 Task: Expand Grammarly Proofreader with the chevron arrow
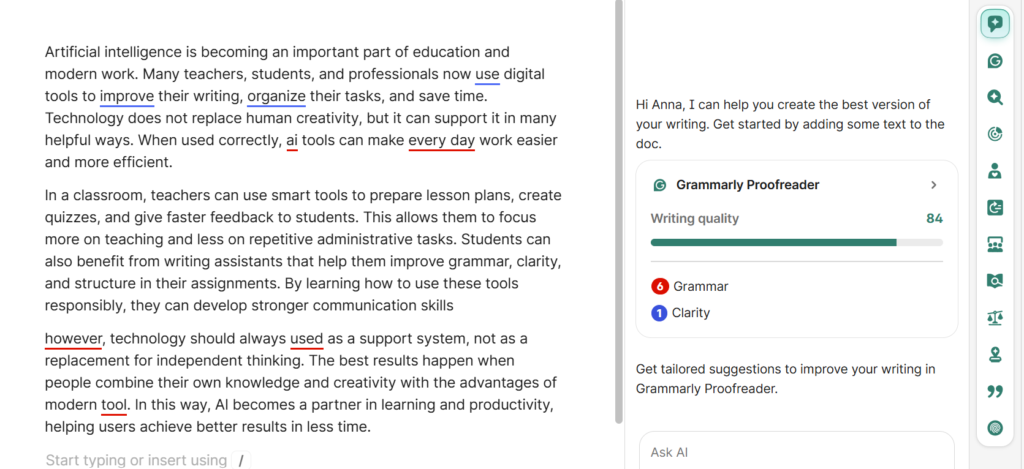click(933, 185)
